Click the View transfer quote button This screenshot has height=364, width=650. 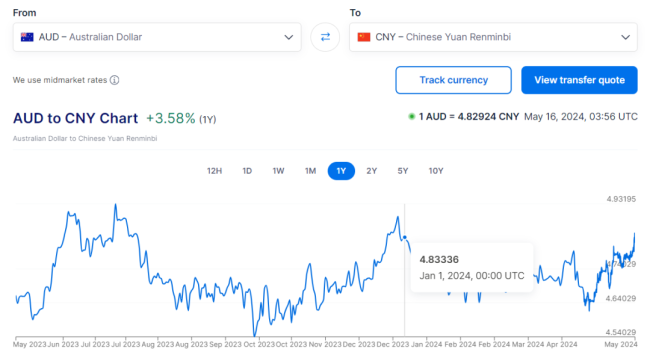[580, 80]
